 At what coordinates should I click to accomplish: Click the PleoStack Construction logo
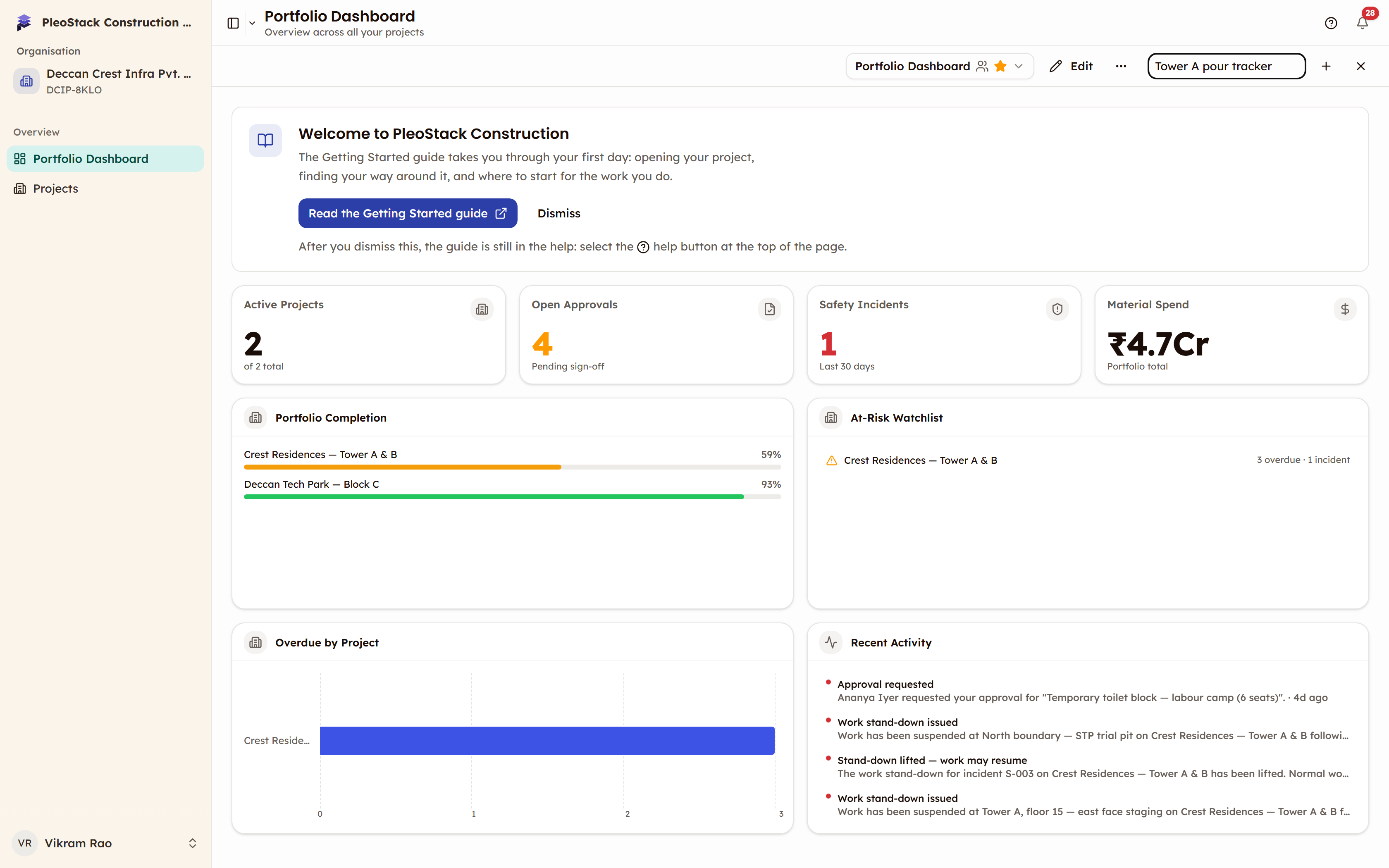[x=24, y=22]
